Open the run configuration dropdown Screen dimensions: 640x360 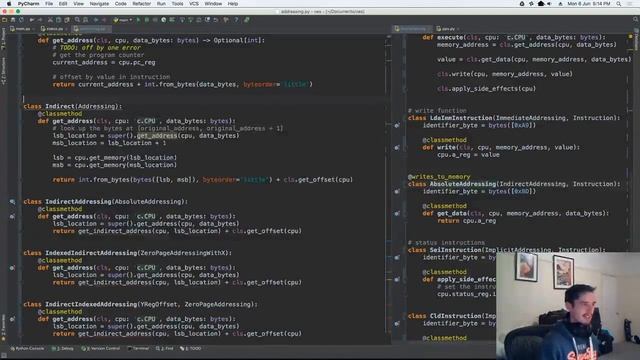click(123, 20)
